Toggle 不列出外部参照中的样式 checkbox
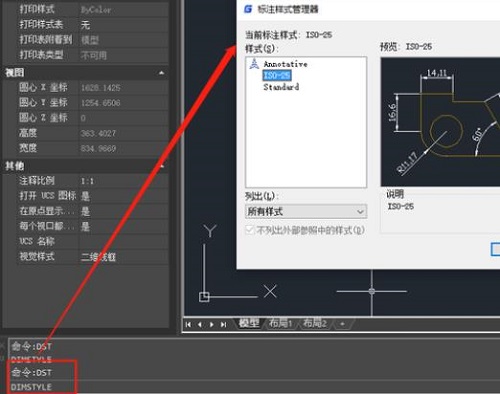Viewport: 500px width, 394px height. (249, 230)
